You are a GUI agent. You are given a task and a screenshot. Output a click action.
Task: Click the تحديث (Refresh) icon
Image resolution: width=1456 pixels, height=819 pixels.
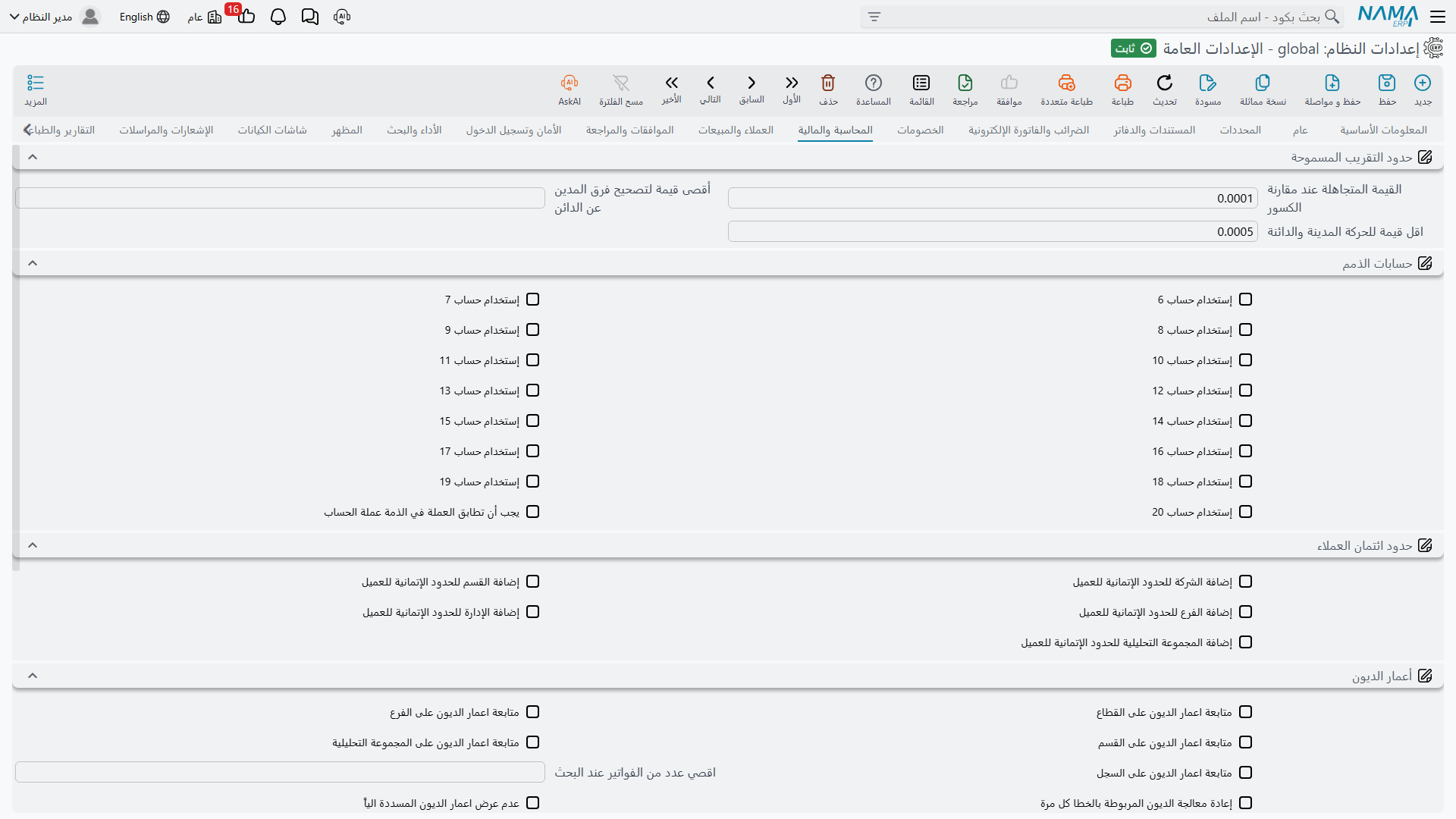point(1165,83)
